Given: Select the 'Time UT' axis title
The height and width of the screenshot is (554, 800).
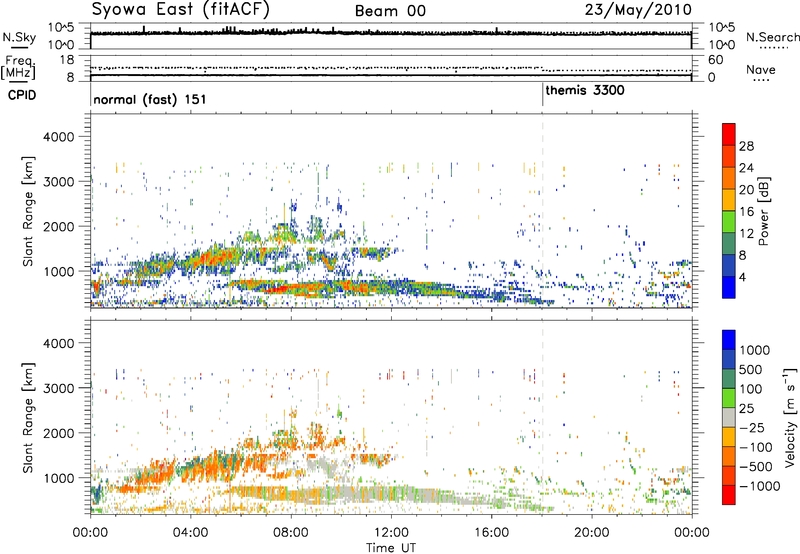Looking at the screenshot, I should tap(391, 548).
